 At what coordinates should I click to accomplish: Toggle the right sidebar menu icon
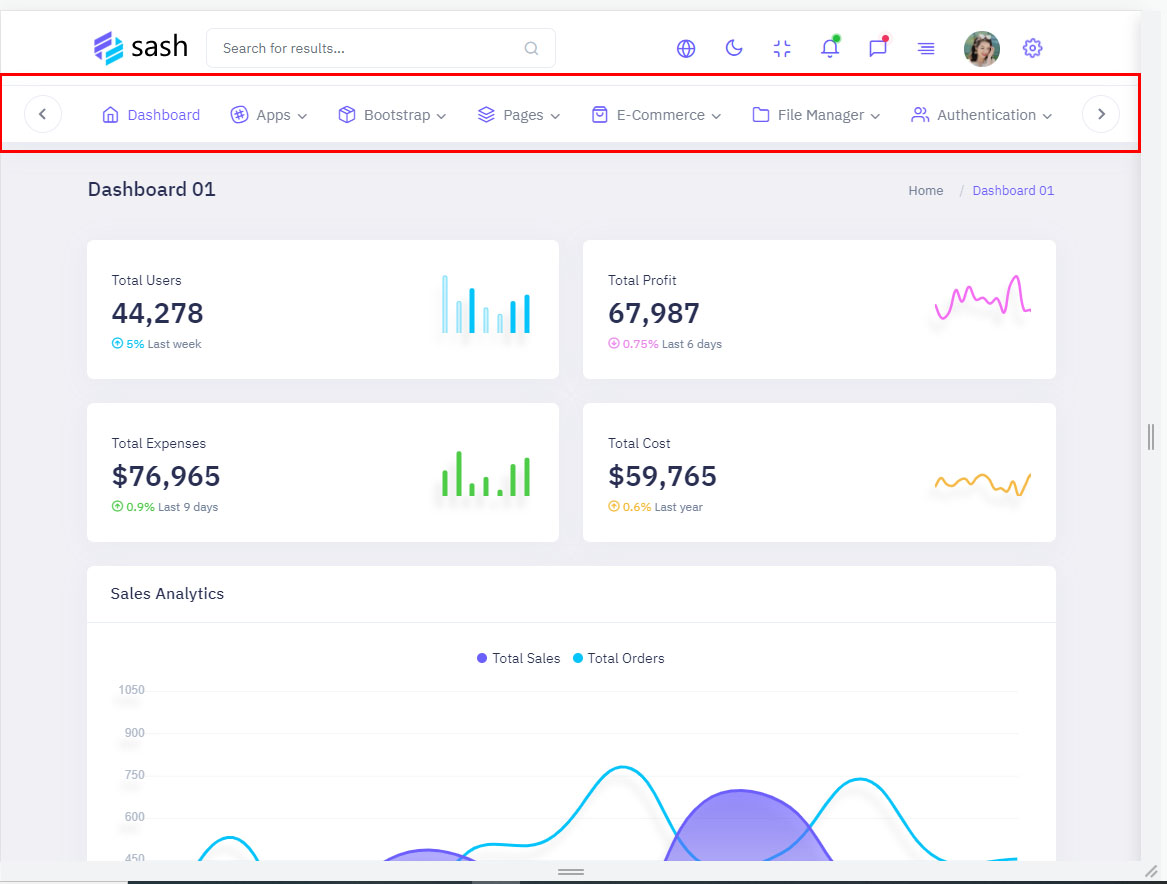[926, 48]
